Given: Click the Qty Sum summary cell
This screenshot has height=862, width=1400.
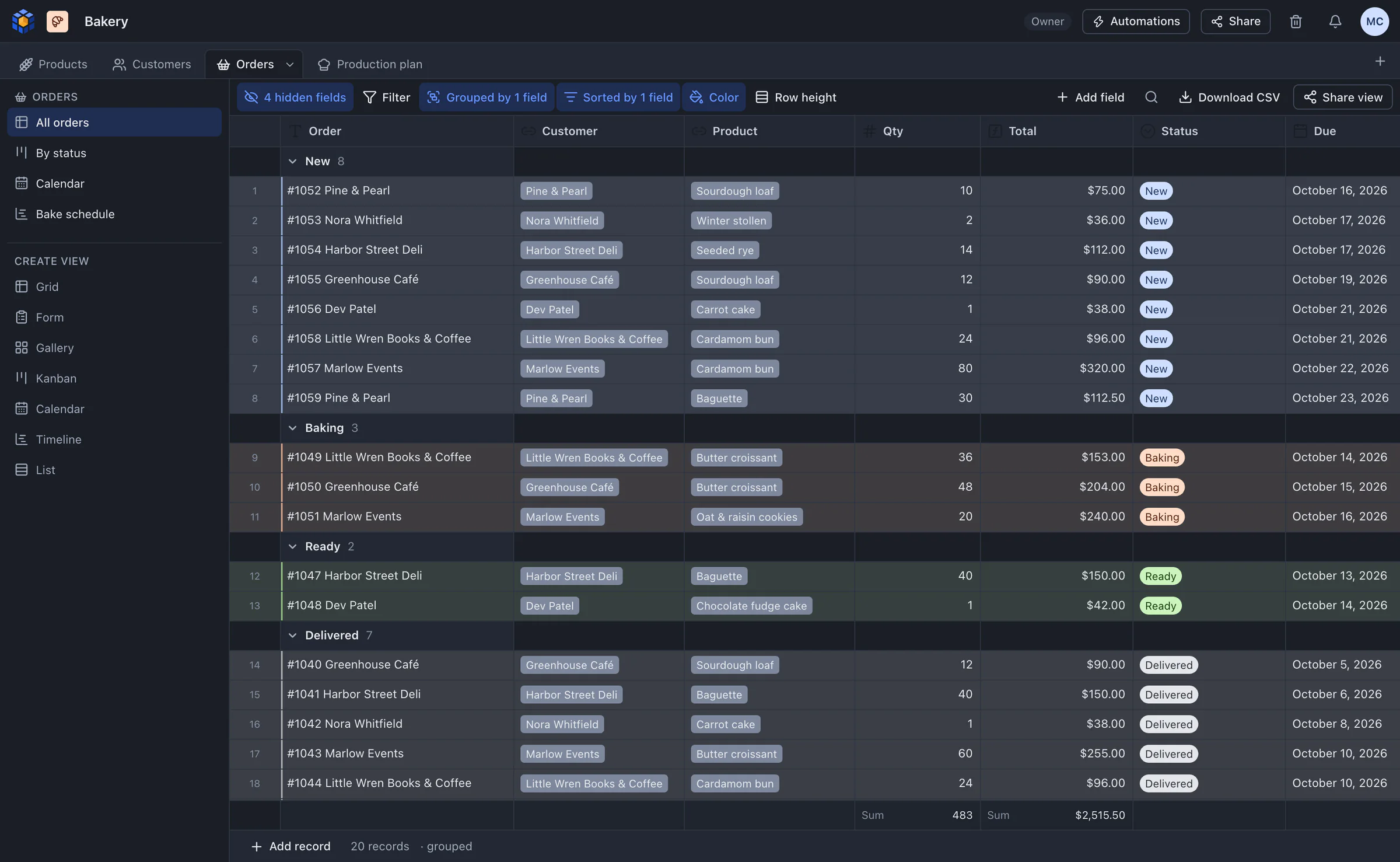Looking at the screenshot, I should click(917, 815).
